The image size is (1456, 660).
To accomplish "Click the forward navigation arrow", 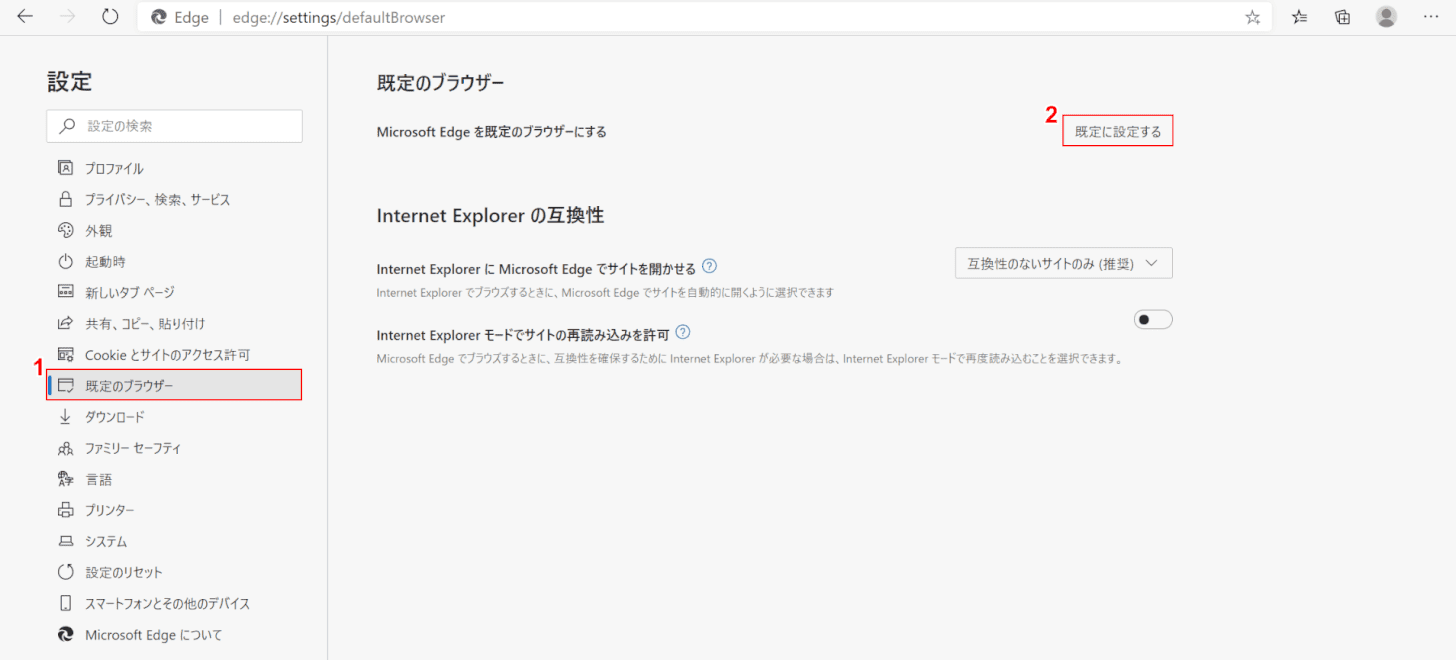I will pyautogui.click(x=68, y=17).
